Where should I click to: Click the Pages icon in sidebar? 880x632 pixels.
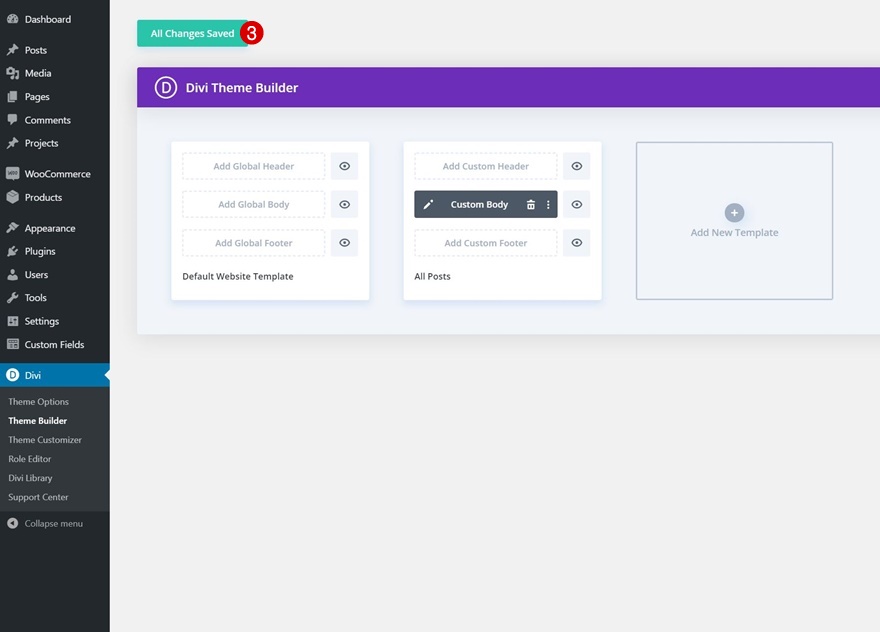[x=12, y=97]
